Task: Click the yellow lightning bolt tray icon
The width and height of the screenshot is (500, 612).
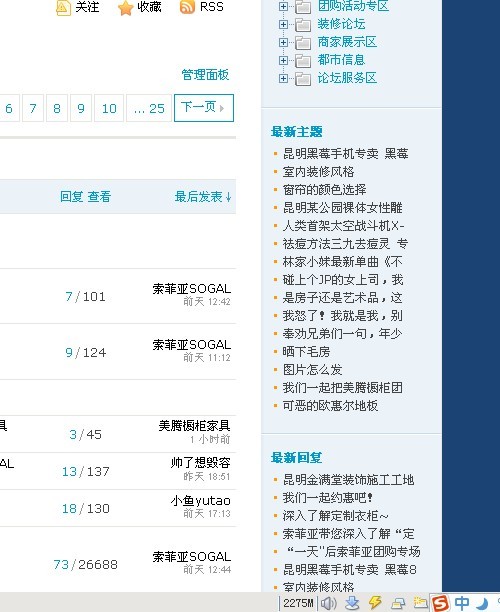Action: 375,603
